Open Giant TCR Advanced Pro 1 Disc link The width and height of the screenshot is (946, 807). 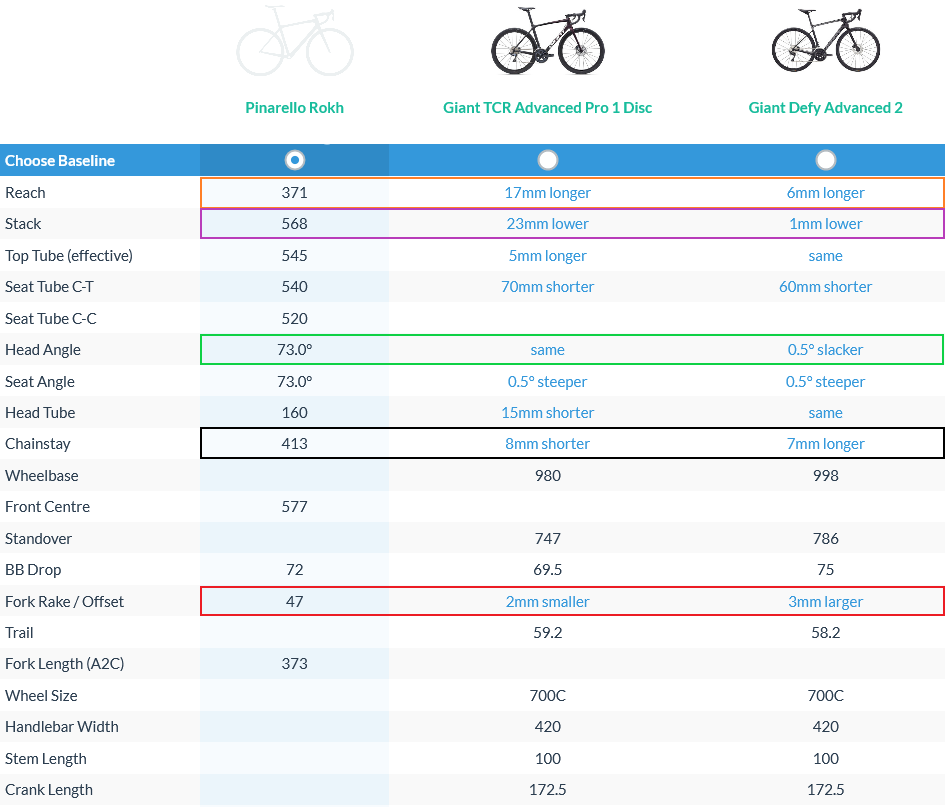pos(548,107)
